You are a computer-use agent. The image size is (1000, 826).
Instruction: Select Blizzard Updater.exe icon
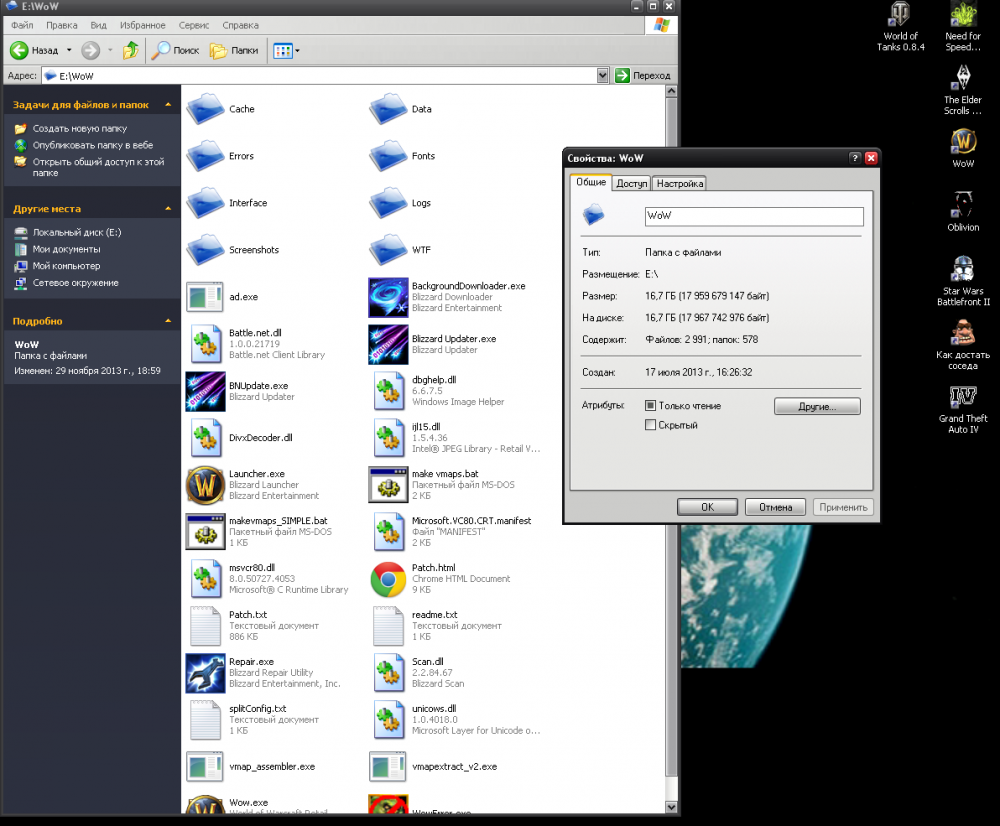tap(388, 344)
